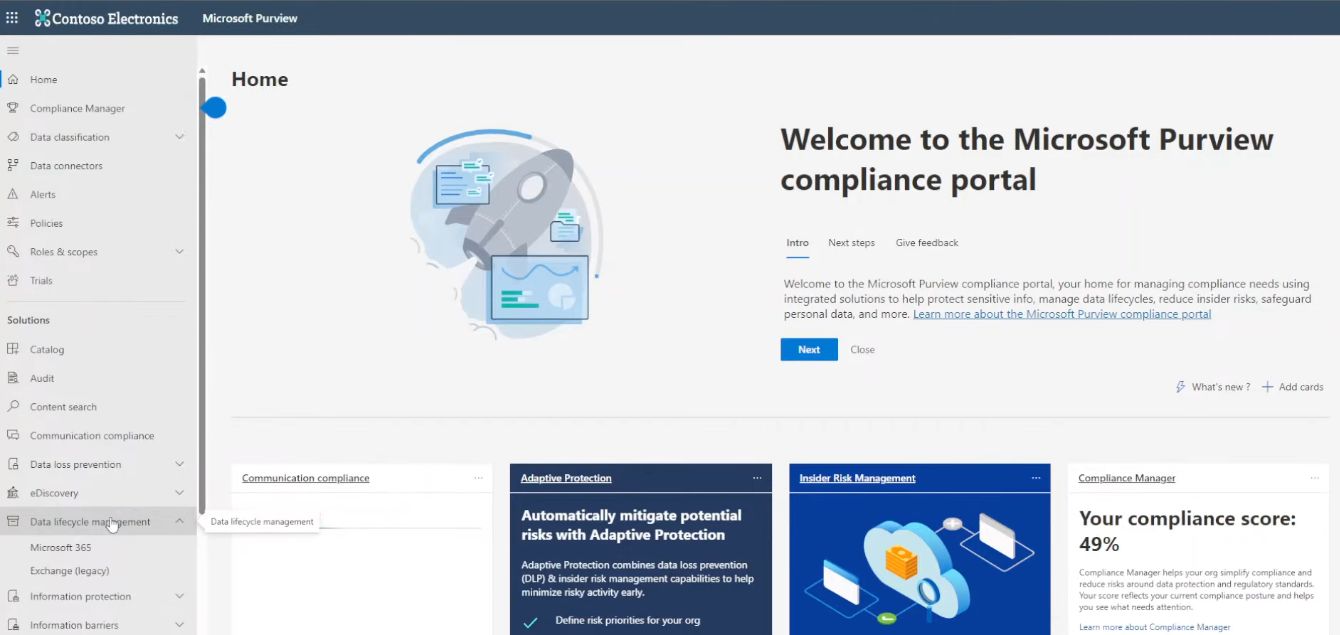Open the Give feedback tab

pos(926,242)
